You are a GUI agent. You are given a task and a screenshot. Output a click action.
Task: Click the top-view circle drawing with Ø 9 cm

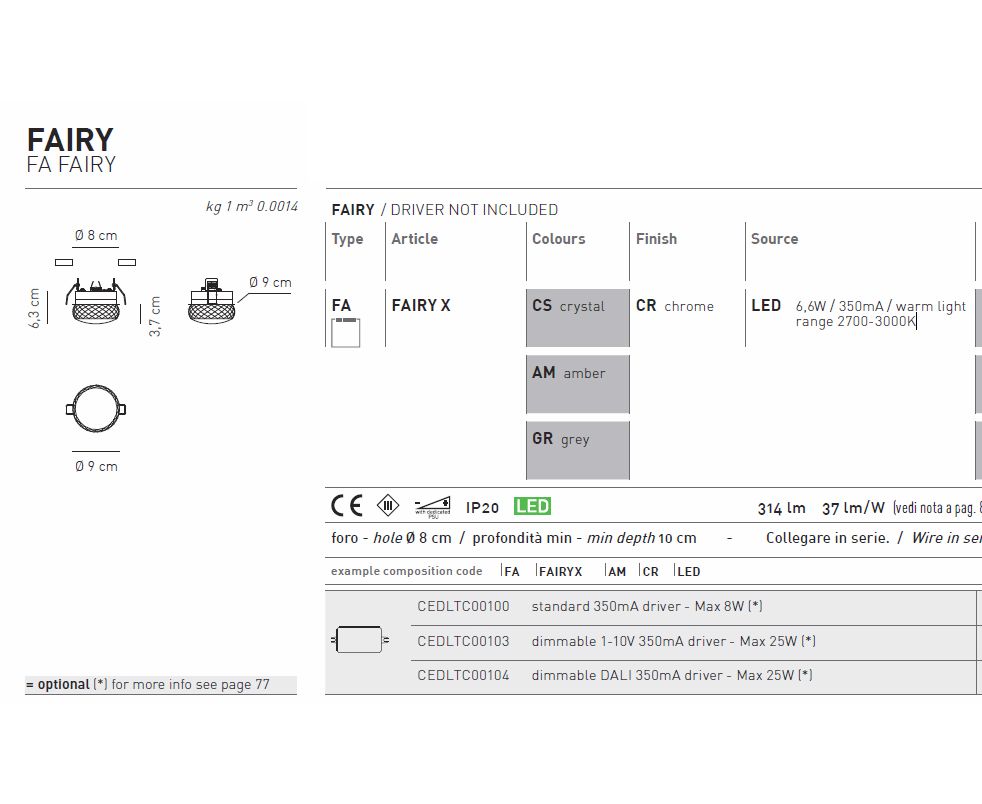(96, 410)
